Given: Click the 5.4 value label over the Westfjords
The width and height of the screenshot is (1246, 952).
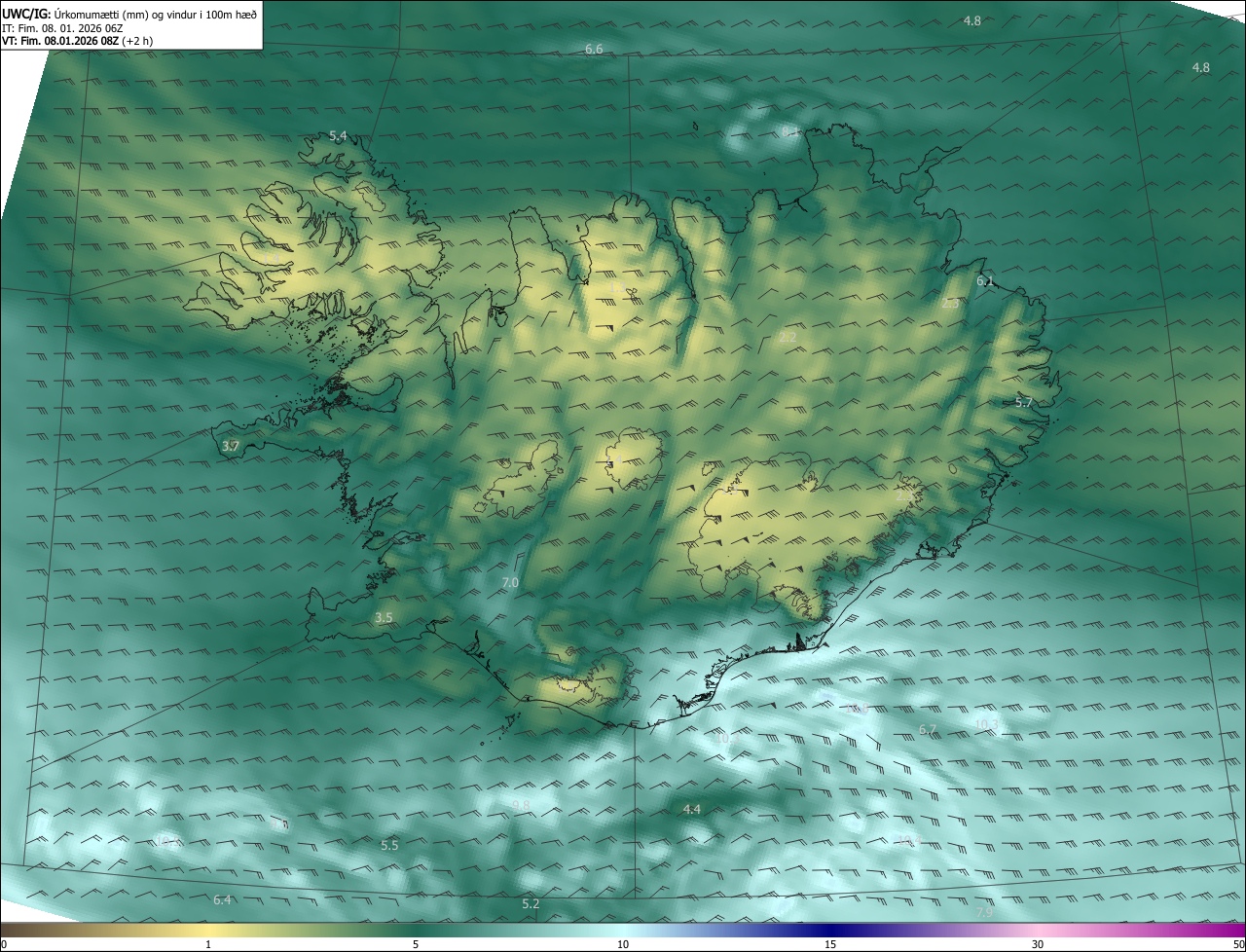Looking at the screenshot, I should pyautogui.click(x=338, y=136).
